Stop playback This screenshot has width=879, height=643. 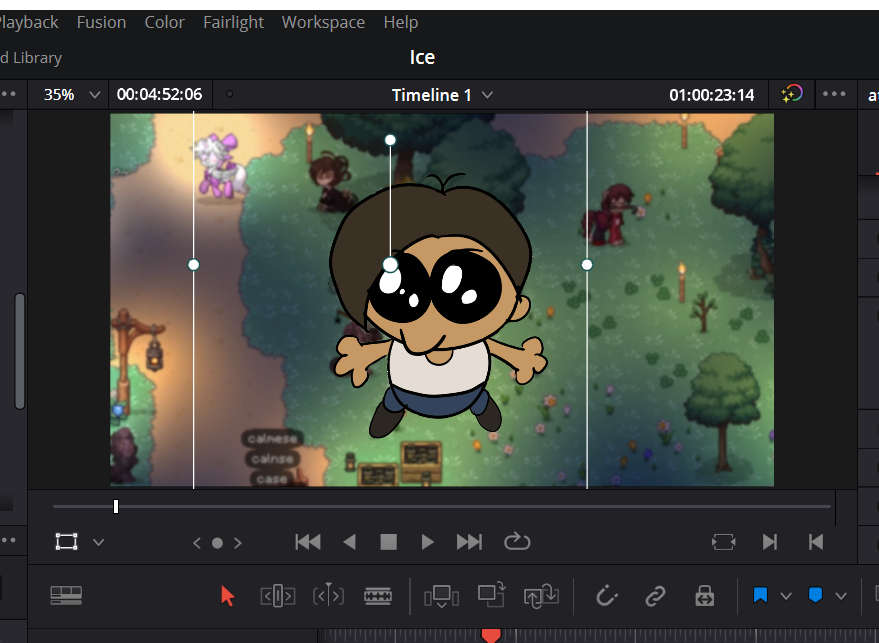point(388,542)
